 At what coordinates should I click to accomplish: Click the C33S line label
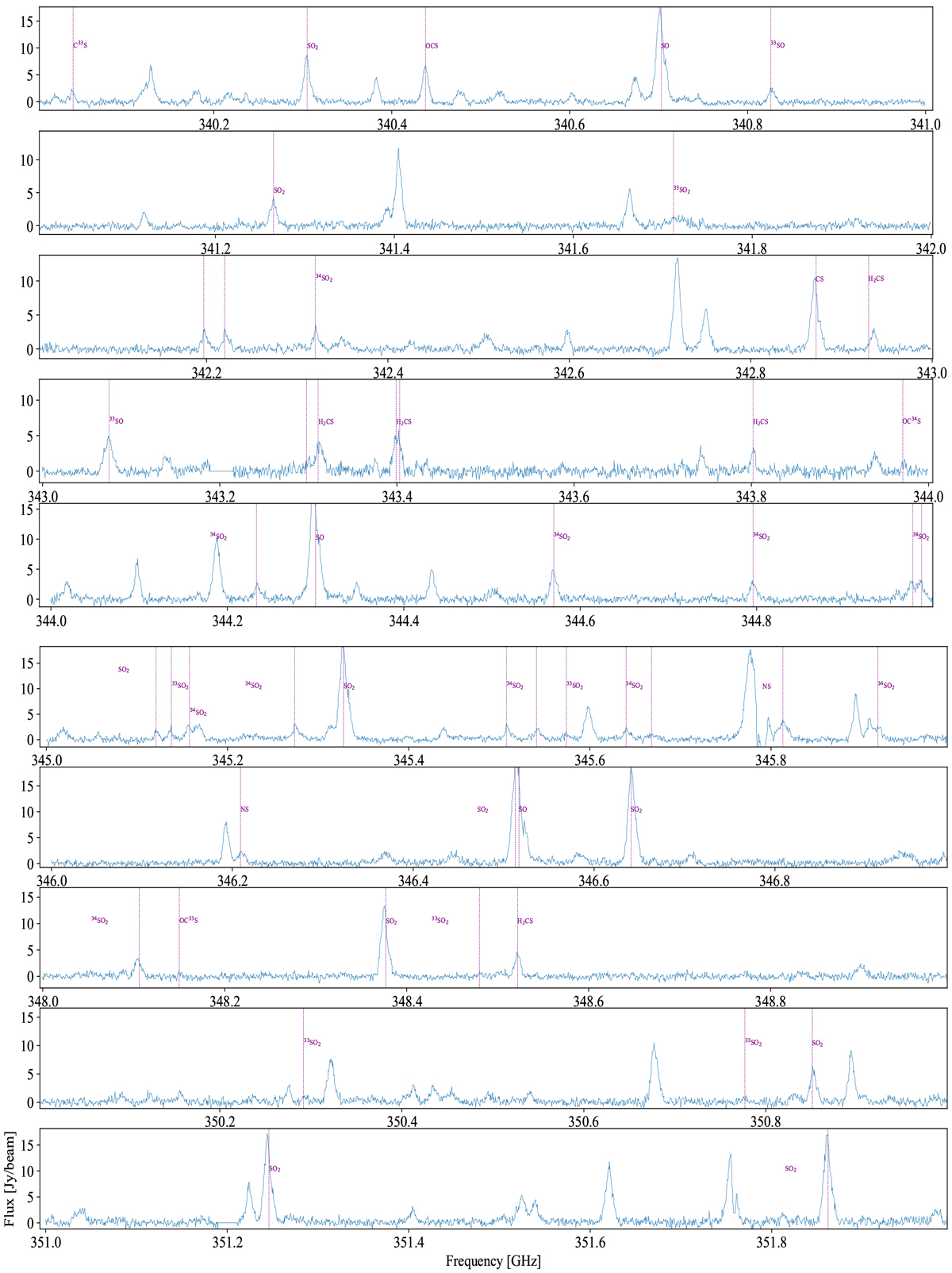coord(80,46)
